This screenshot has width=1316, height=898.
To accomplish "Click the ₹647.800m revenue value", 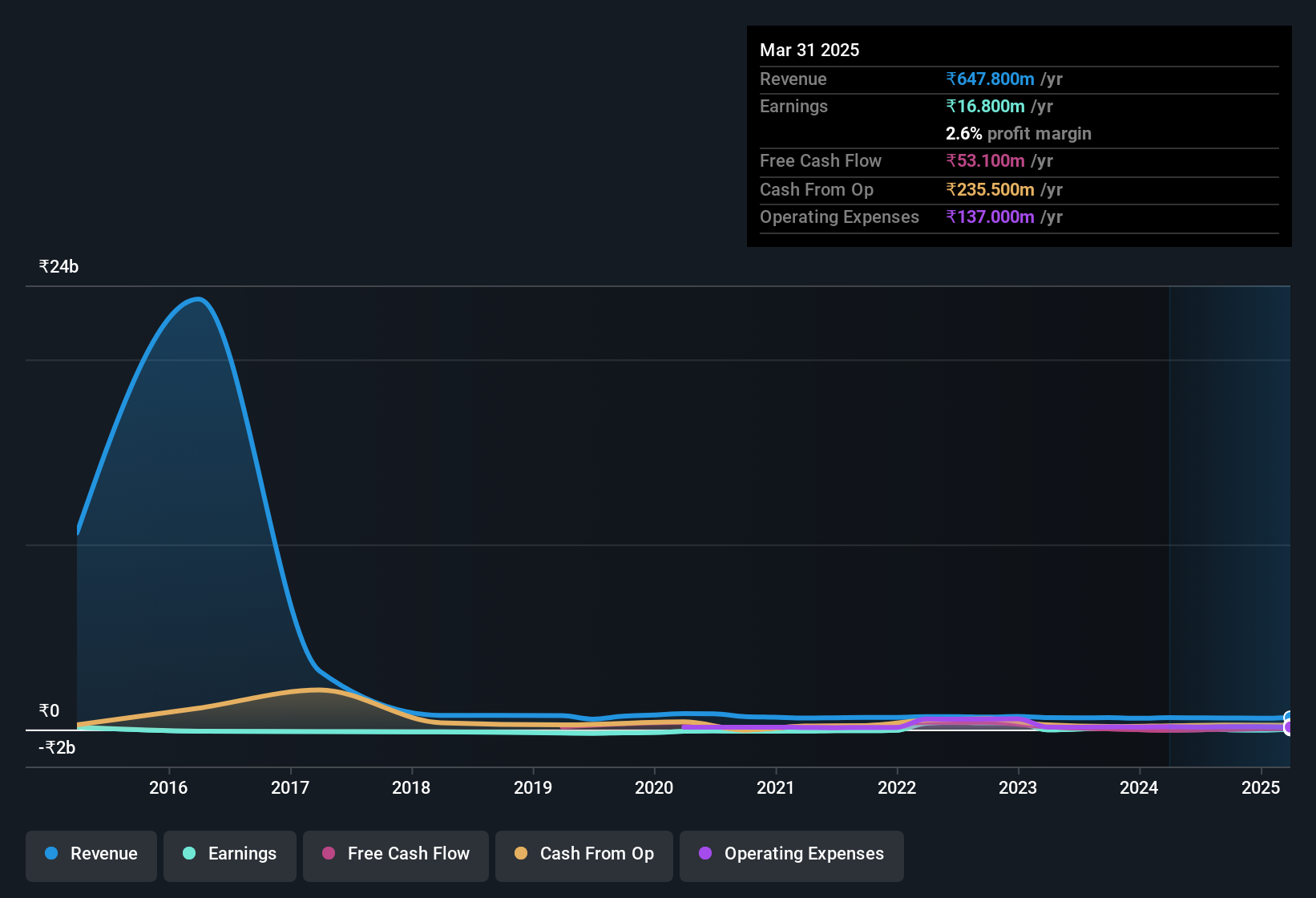I will click(x=990, y=79).
